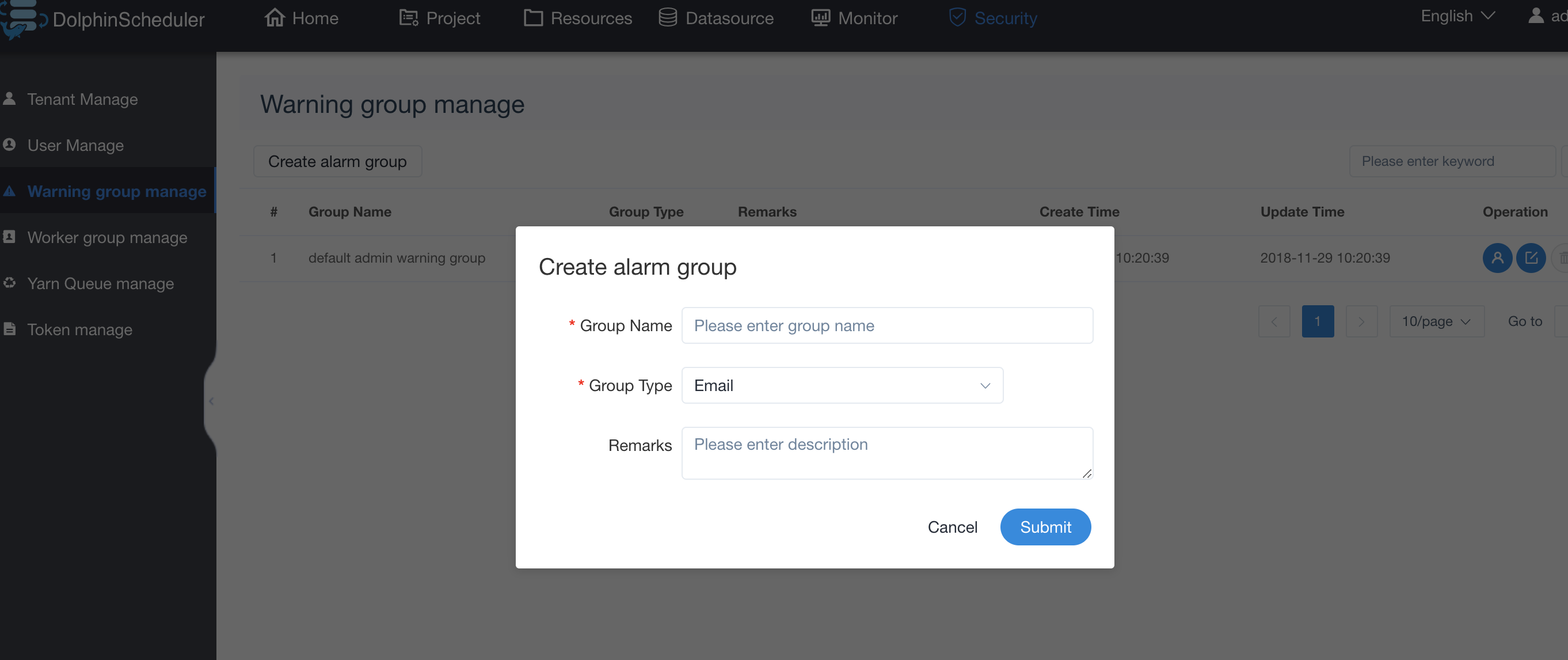Click the Home house icon

click(275, 18)
